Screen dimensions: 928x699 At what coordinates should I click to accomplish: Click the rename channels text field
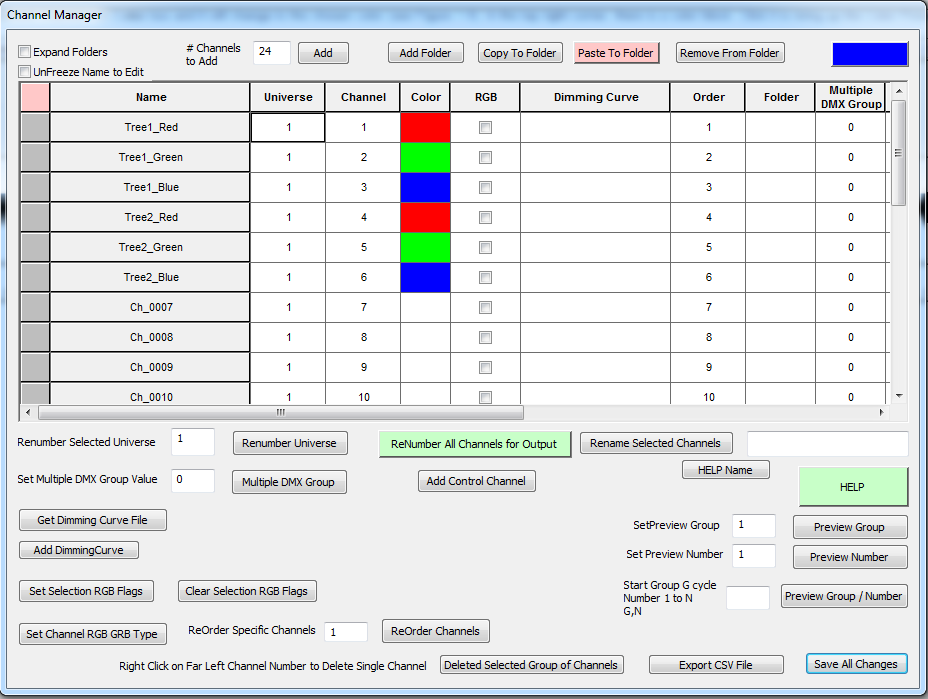[x=827, y=444]
